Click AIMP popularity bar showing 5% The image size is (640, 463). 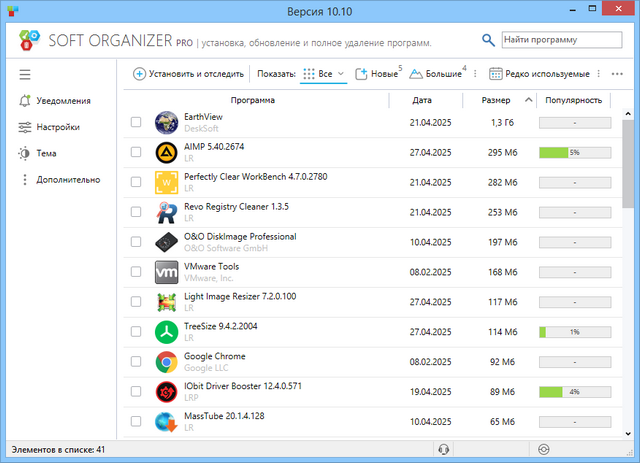pos(574,152)
